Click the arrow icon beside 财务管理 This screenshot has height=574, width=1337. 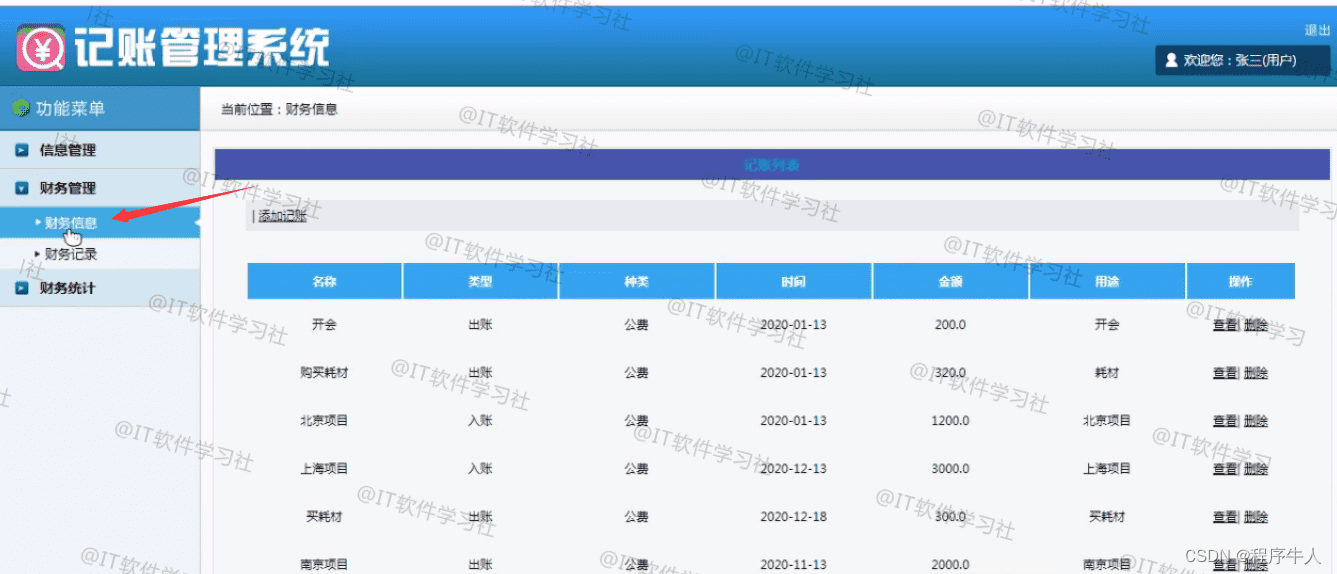(x=21, y=188)
